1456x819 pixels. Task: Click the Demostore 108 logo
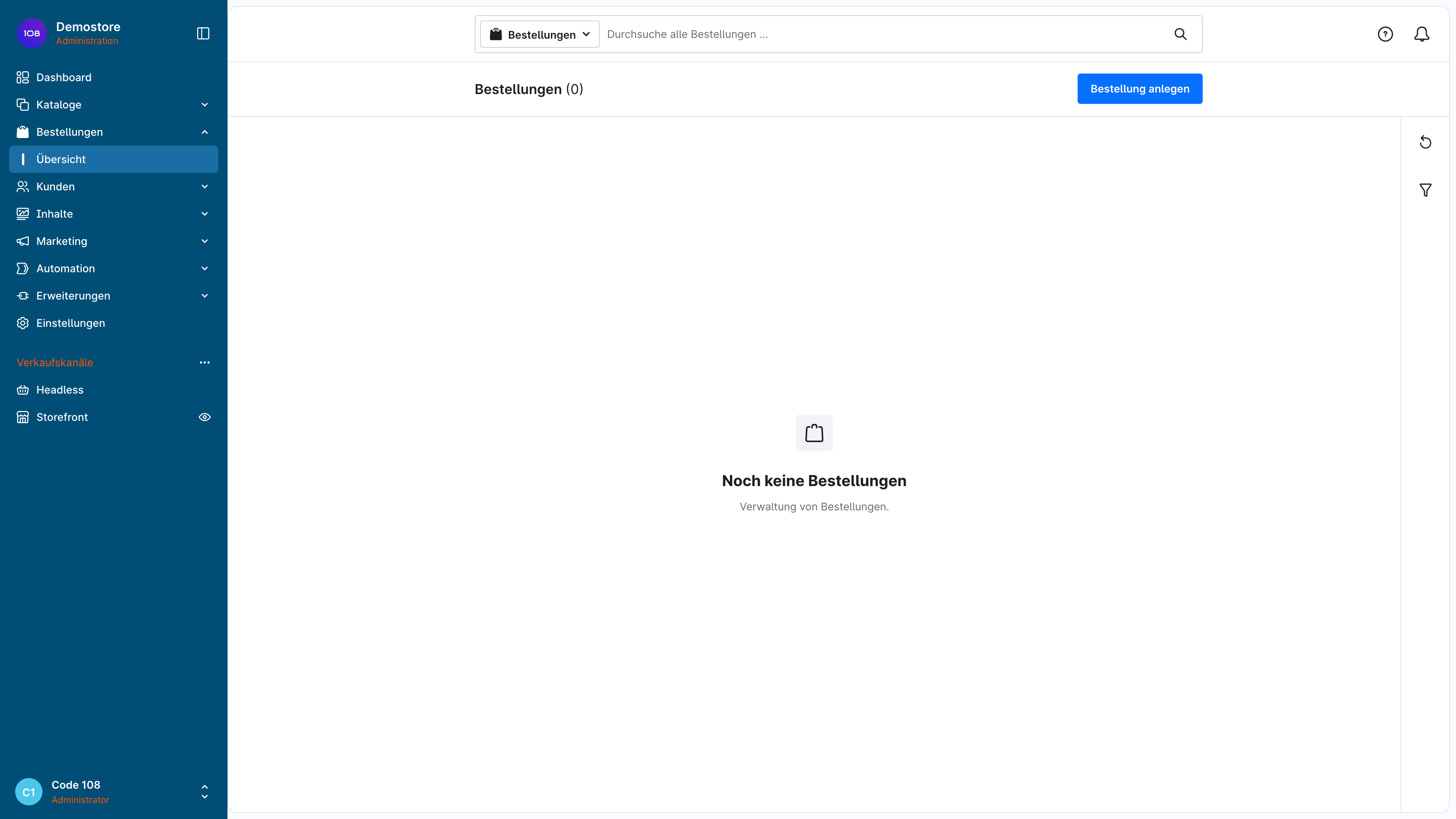(31, 33)
